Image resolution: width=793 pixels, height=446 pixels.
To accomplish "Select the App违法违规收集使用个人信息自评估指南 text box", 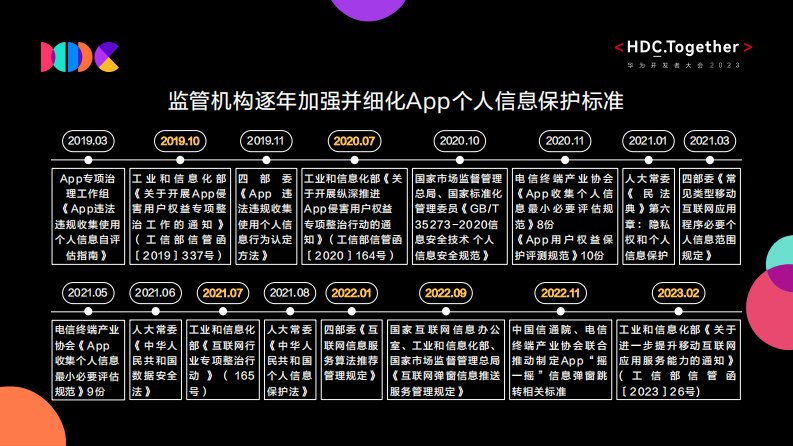I will tap(88, 213).
